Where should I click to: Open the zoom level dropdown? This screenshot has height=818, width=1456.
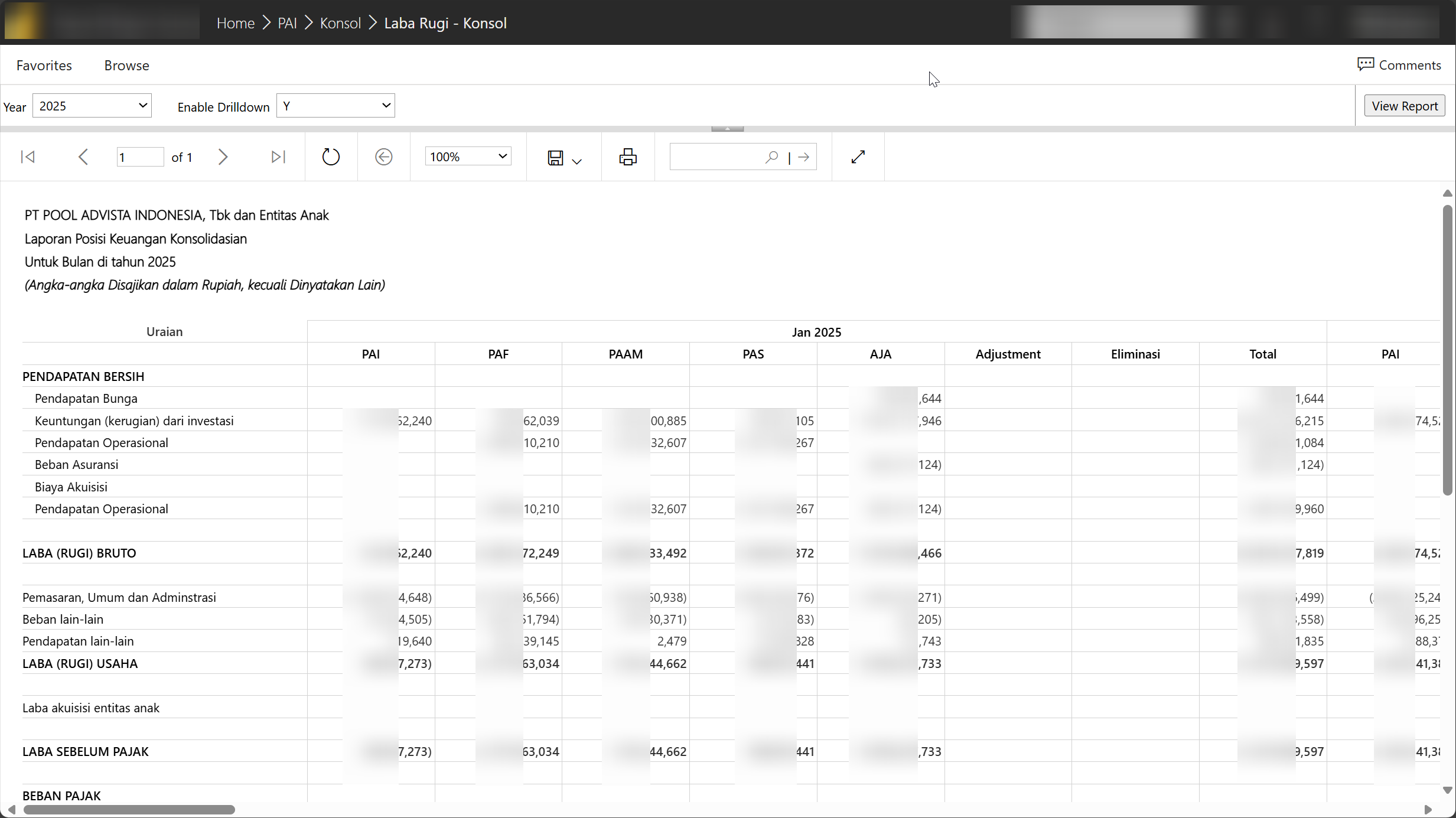(x=468, y=157)
